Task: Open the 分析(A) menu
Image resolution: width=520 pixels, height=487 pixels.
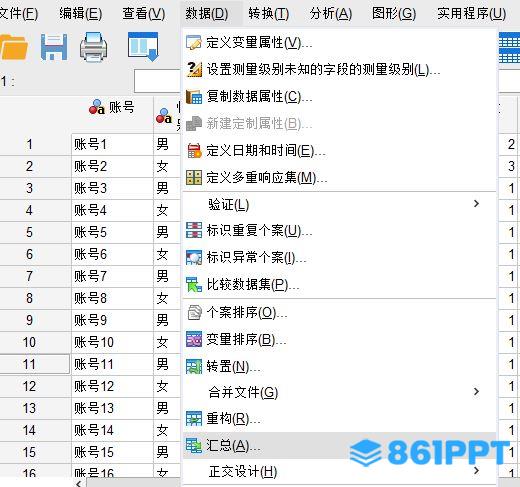Action: click(330, 14)
